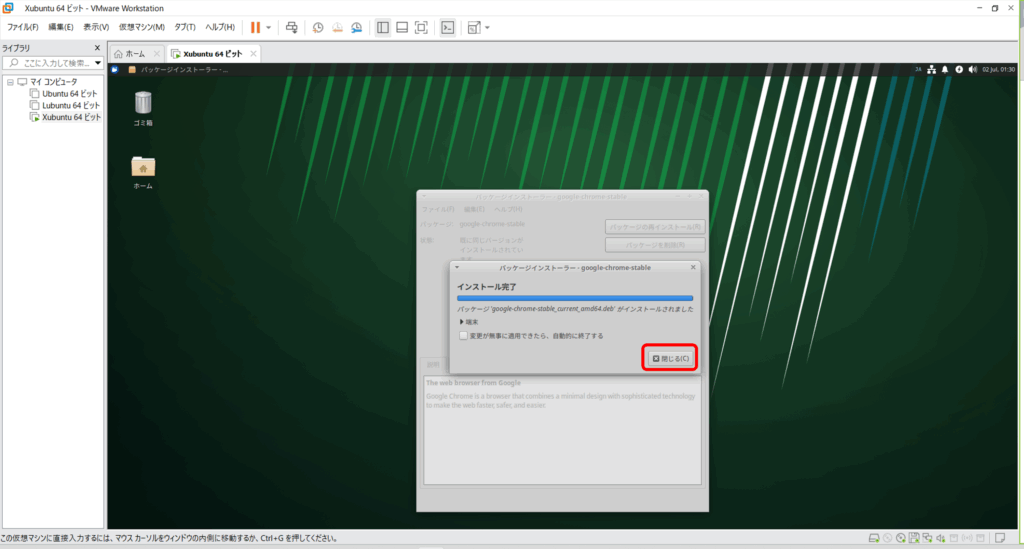Collapse the マイ コンピュータ tree node
This screenshot has height=549, width=1024.
10,82
